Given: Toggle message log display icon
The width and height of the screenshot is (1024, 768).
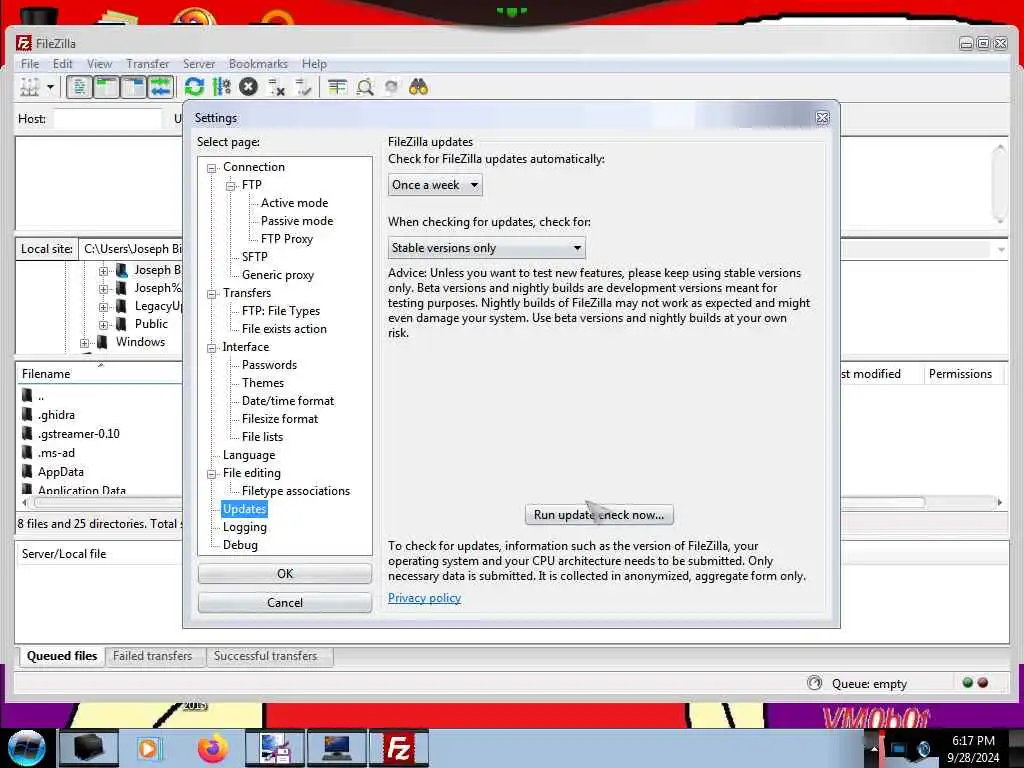Looking at the screenshot, I should point(79,87).
